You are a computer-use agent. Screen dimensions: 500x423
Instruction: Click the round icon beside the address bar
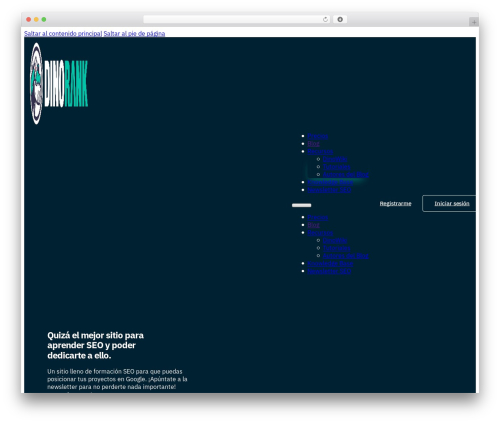coord(340,20)
